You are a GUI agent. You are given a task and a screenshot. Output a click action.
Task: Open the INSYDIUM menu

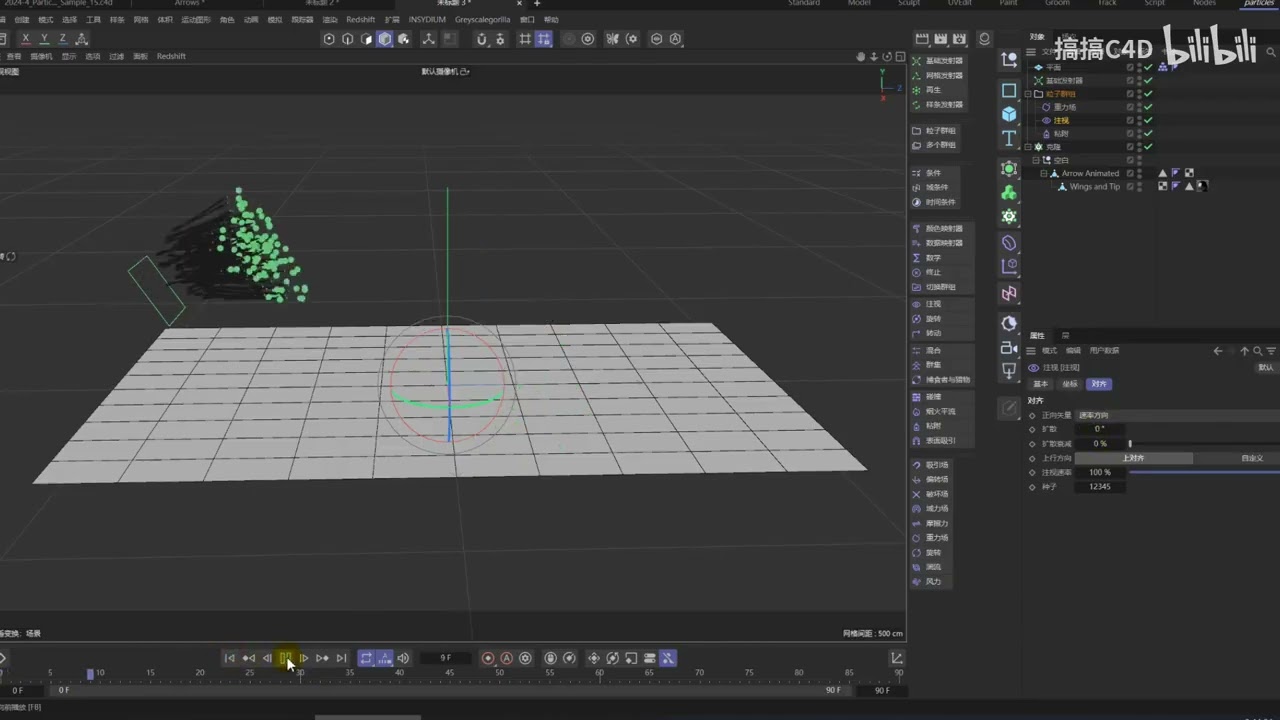(427, 19)
